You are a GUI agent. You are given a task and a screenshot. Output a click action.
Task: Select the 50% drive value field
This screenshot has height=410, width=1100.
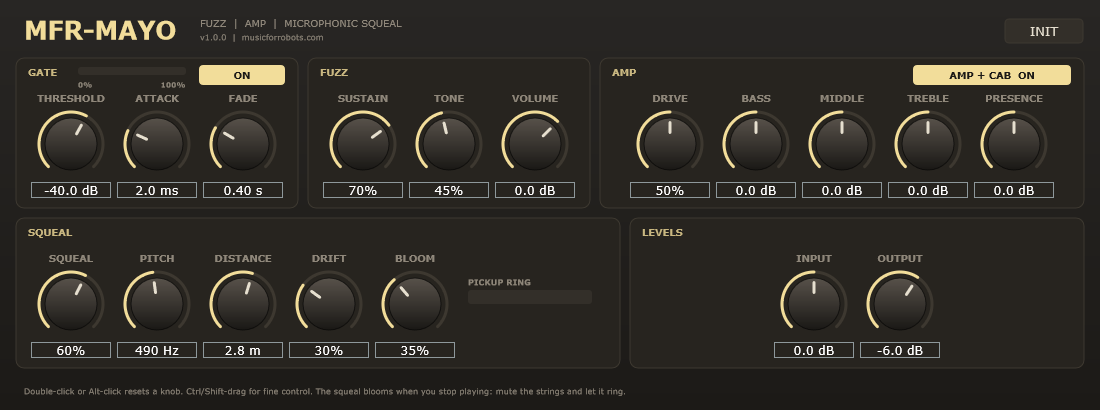[670, 190]
